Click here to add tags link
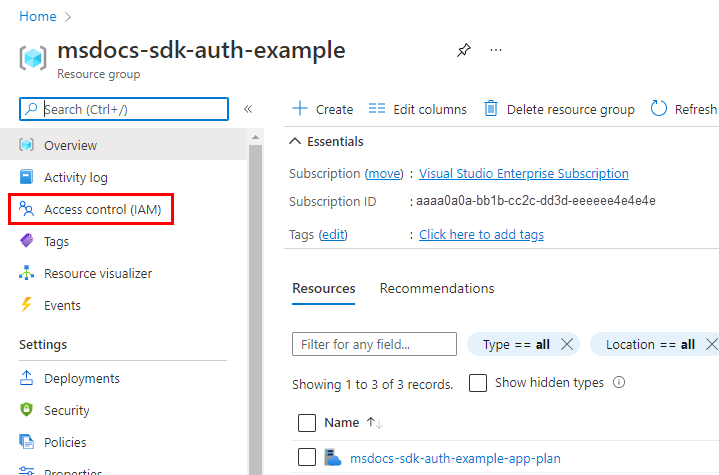Image resolution: width=719 pixels, height=475 pixels. pyautogui.click(x=481, y=235)
